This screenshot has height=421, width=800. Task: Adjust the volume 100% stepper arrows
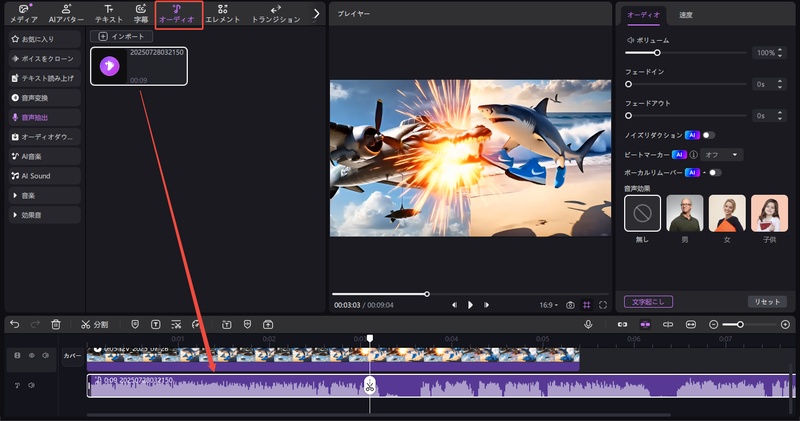(780, 53)
